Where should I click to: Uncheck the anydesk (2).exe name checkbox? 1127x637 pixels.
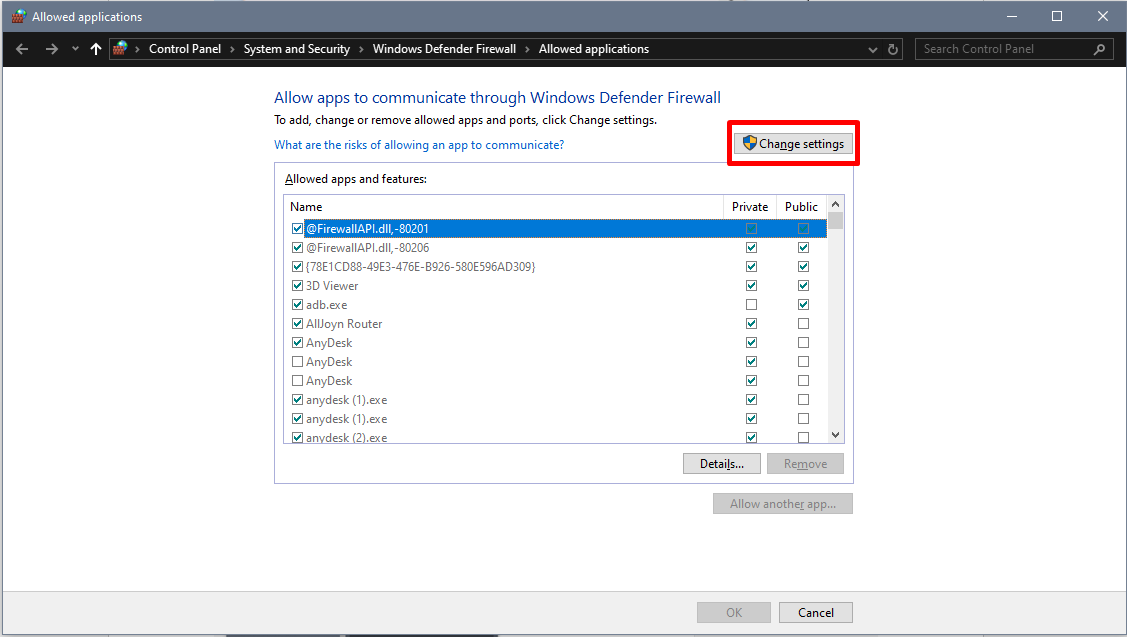point(298,437)
